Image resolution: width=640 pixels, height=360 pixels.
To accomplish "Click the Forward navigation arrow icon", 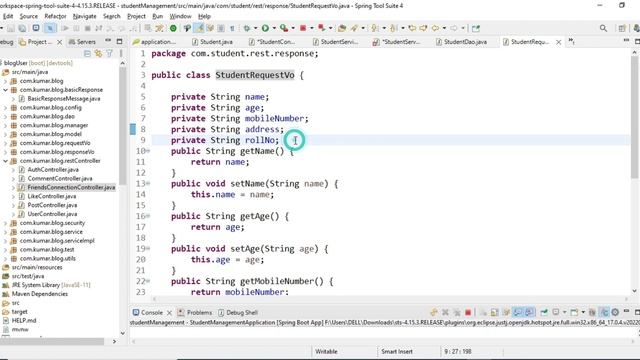I will pos(453,28).
